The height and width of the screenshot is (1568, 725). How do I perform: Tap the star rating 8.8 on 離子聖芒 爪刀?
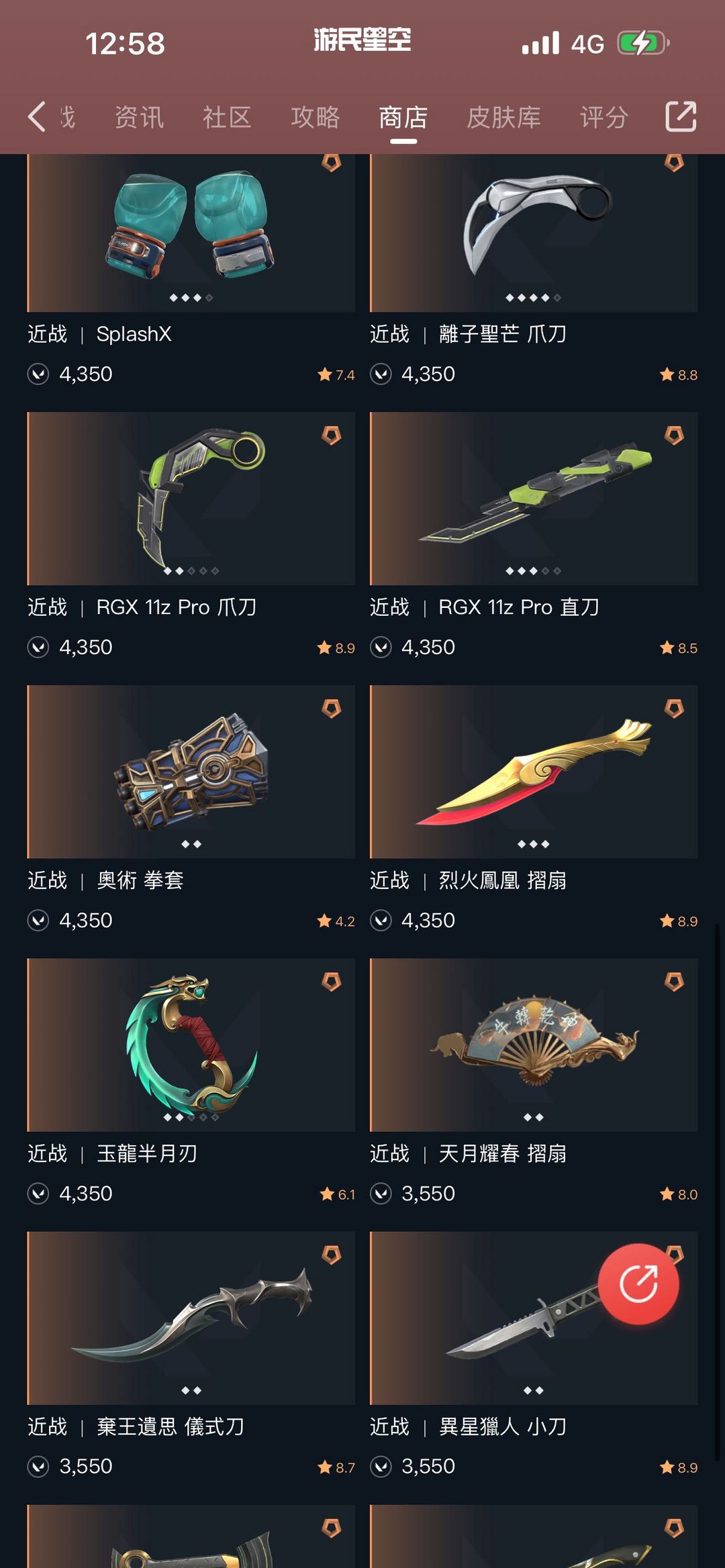pos(679,374)
